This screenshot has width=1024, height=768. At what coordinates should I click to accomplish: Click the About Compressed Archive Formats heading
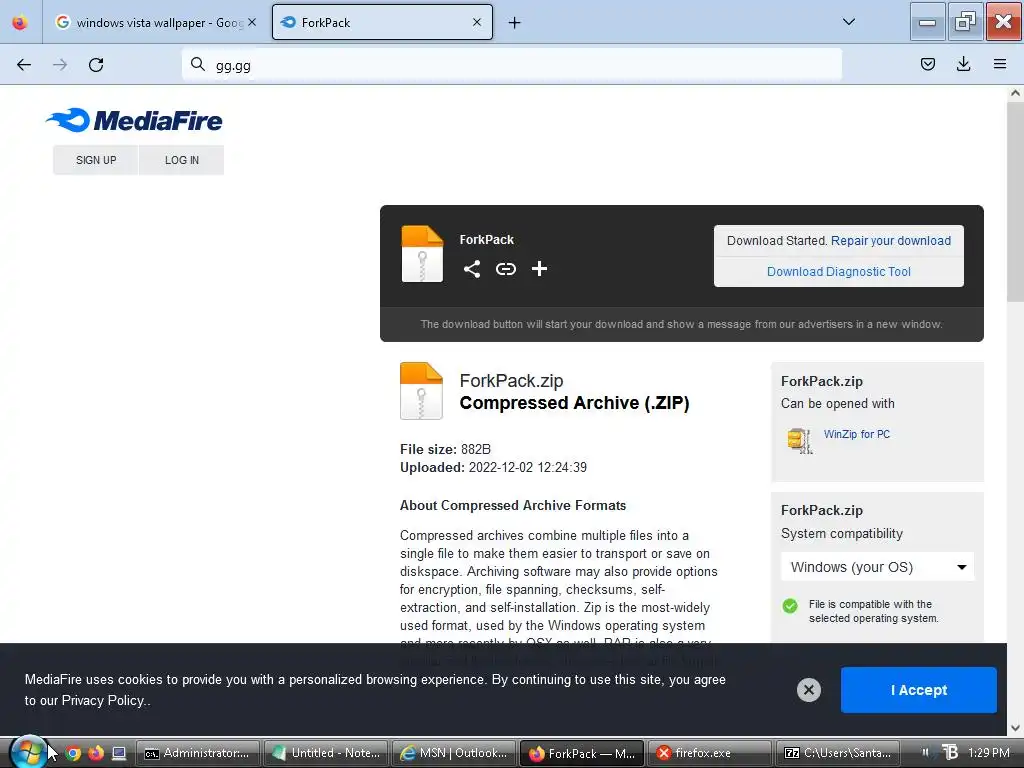(x=513, y=505)
